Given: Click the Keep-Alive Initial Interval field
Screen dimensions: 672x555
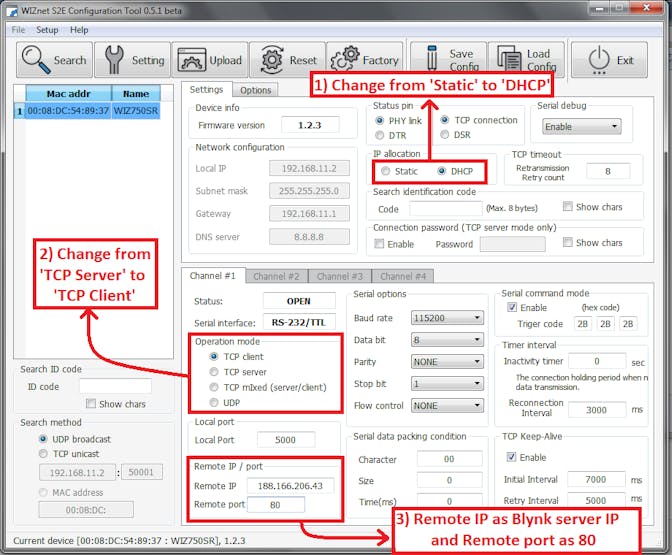Looking at the screenshot, I should [596, 479].
